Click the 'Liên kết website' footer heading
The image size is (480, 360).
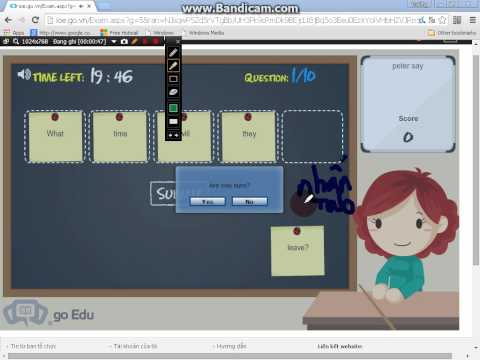click(340, 346)
